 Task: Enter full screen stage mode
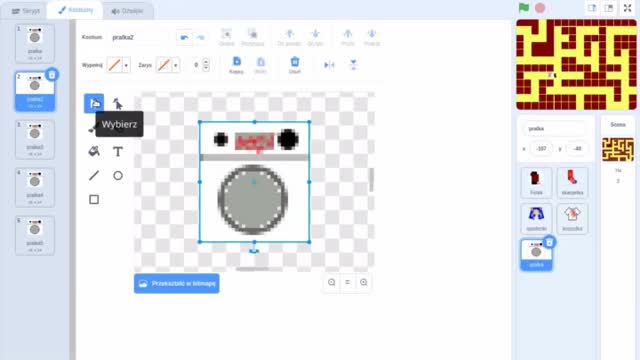click(x=627, y=8)
